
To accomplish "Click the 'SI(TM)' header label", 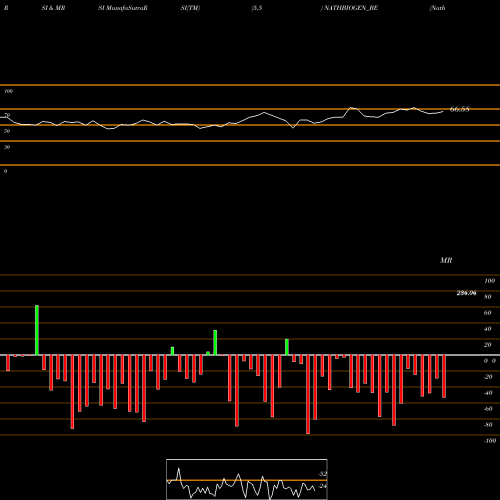I will [190, 8].
